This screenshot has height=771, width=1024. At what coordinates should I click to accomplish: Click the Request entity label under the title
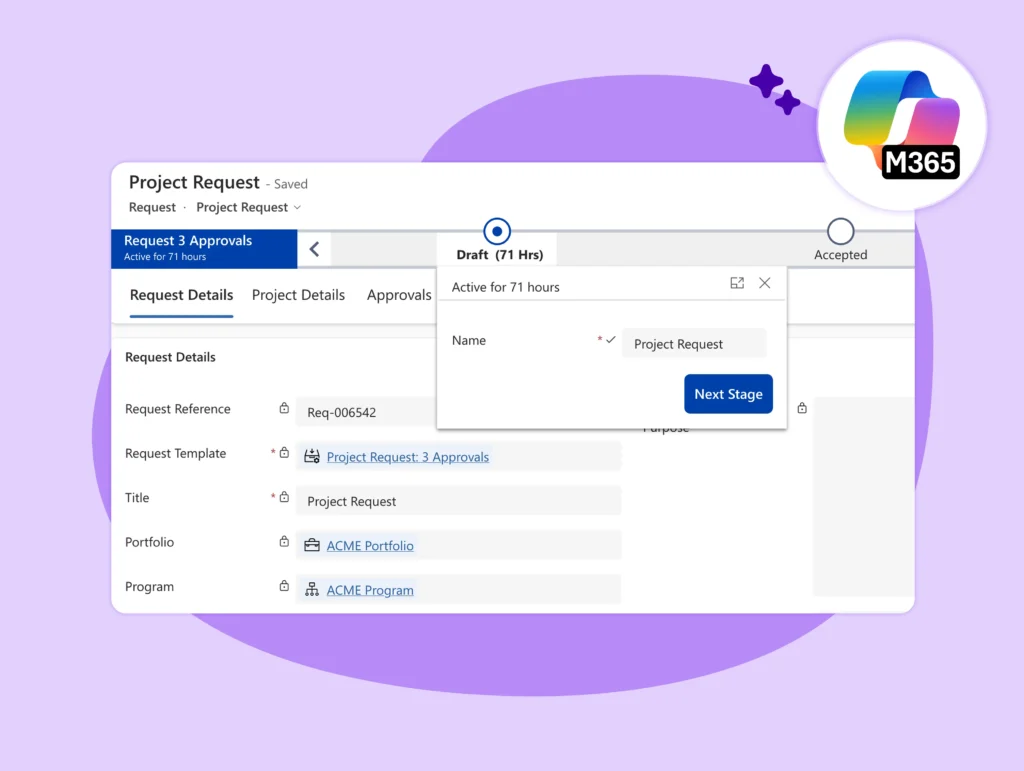pyautogui.click(x=152, y=207)
